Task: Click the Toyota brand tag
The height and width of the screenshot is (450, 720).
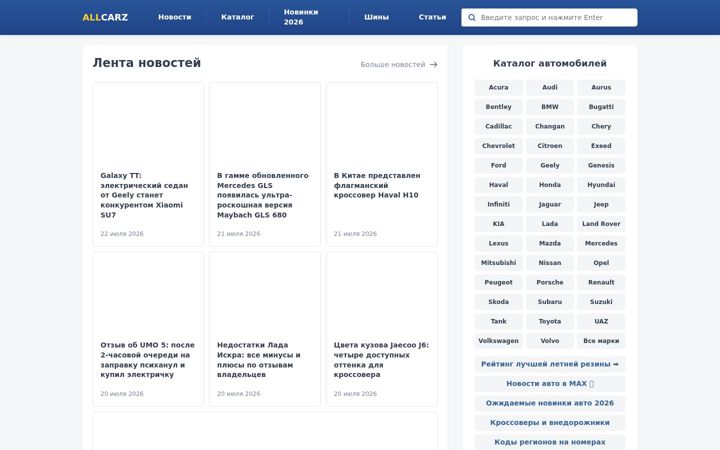Action: point(550,321)
